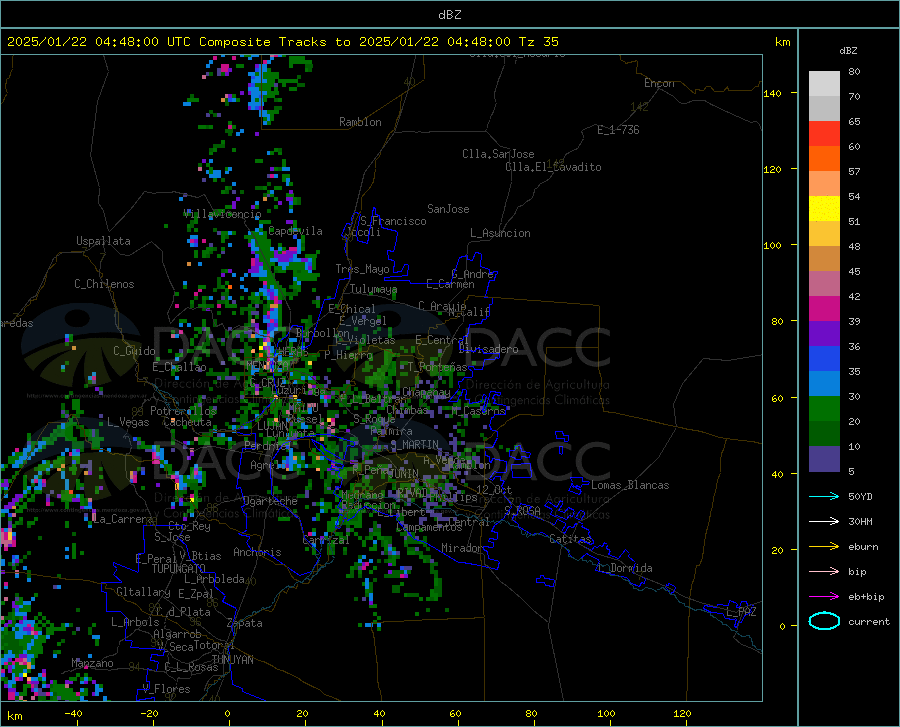
Task: Click the dBZ heading above color scale
Action: 848,50
